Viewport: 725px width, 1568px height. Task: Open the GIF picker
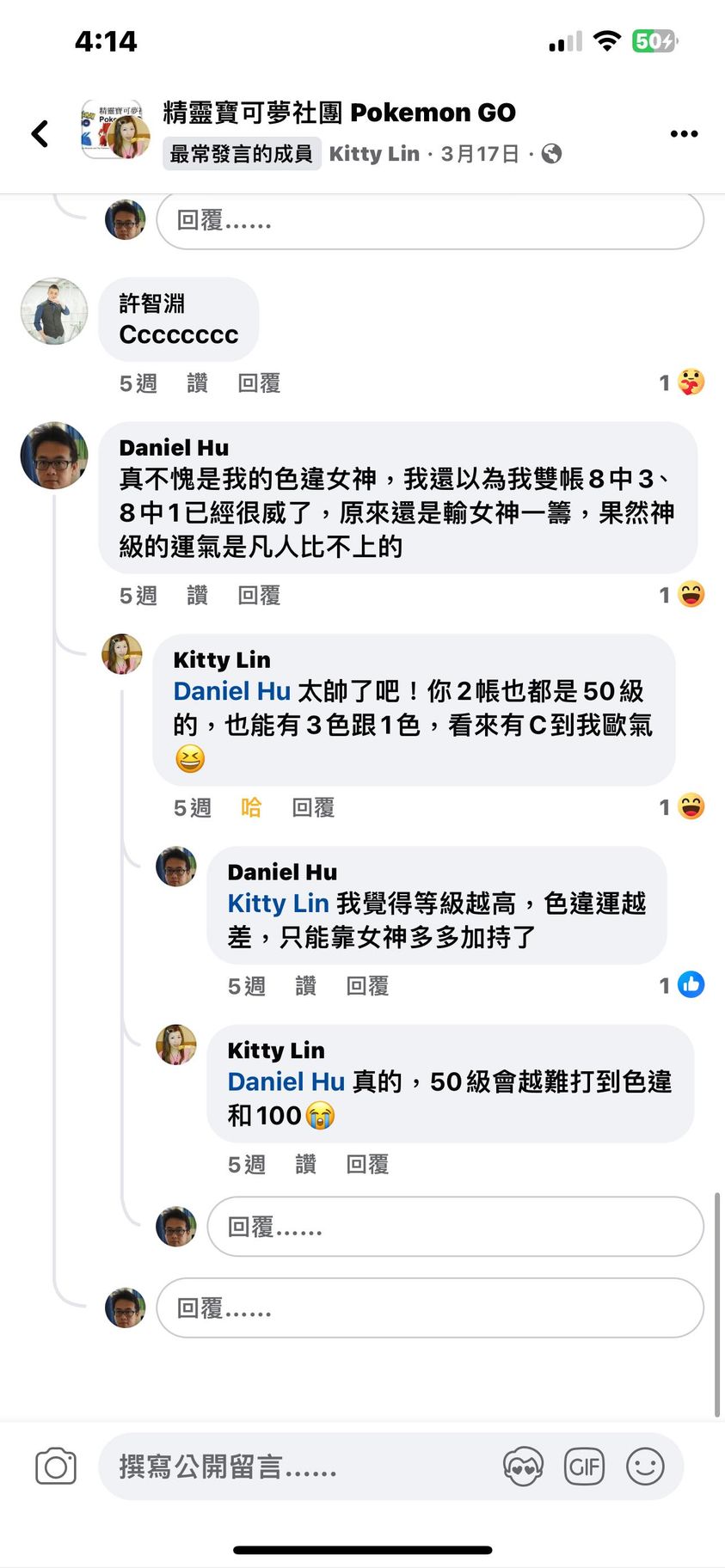584,1467
